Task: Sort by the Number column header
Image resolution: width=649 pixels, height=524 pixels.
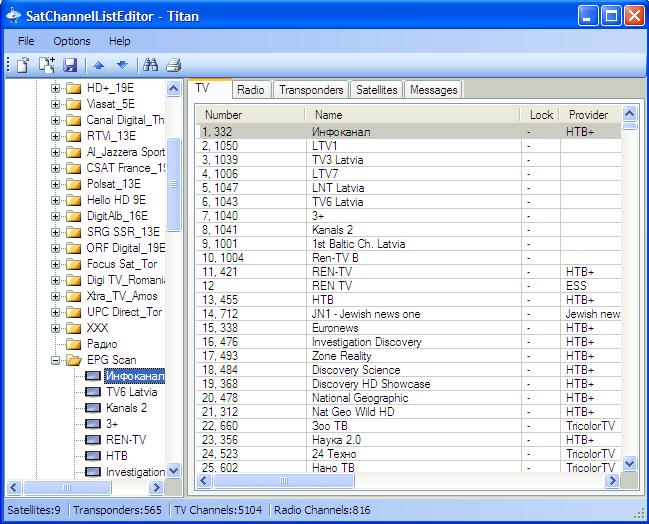Action: [250, 115]
